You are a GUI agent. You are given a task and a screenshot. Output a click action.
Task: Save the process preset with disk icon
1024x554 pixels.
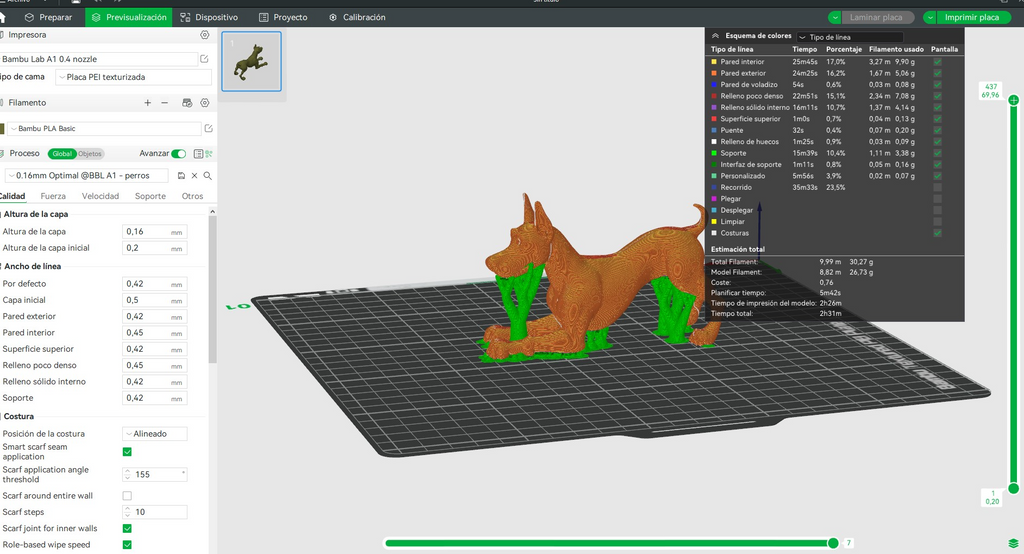[x=181, y=176]
